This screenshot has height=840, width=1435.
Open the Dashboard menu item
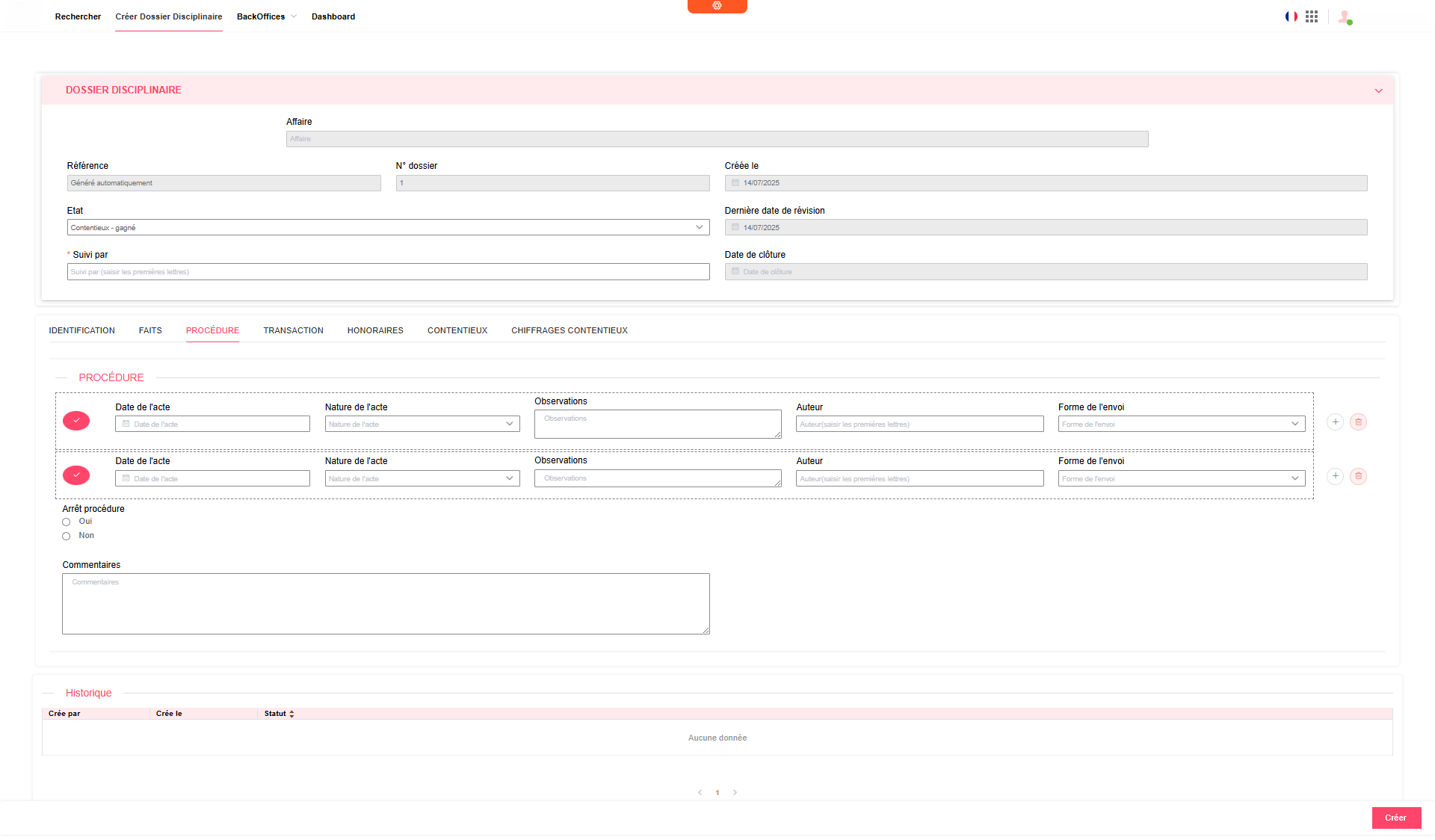coord(333,16)
